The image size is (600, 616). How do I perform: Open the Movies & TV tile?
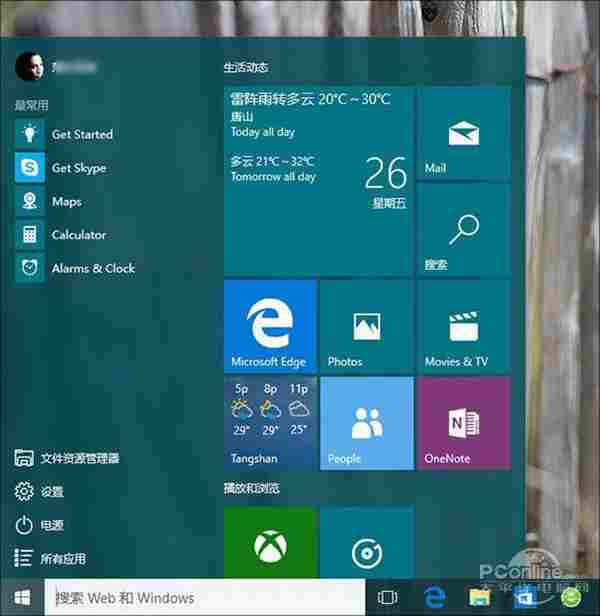[463, 326]
